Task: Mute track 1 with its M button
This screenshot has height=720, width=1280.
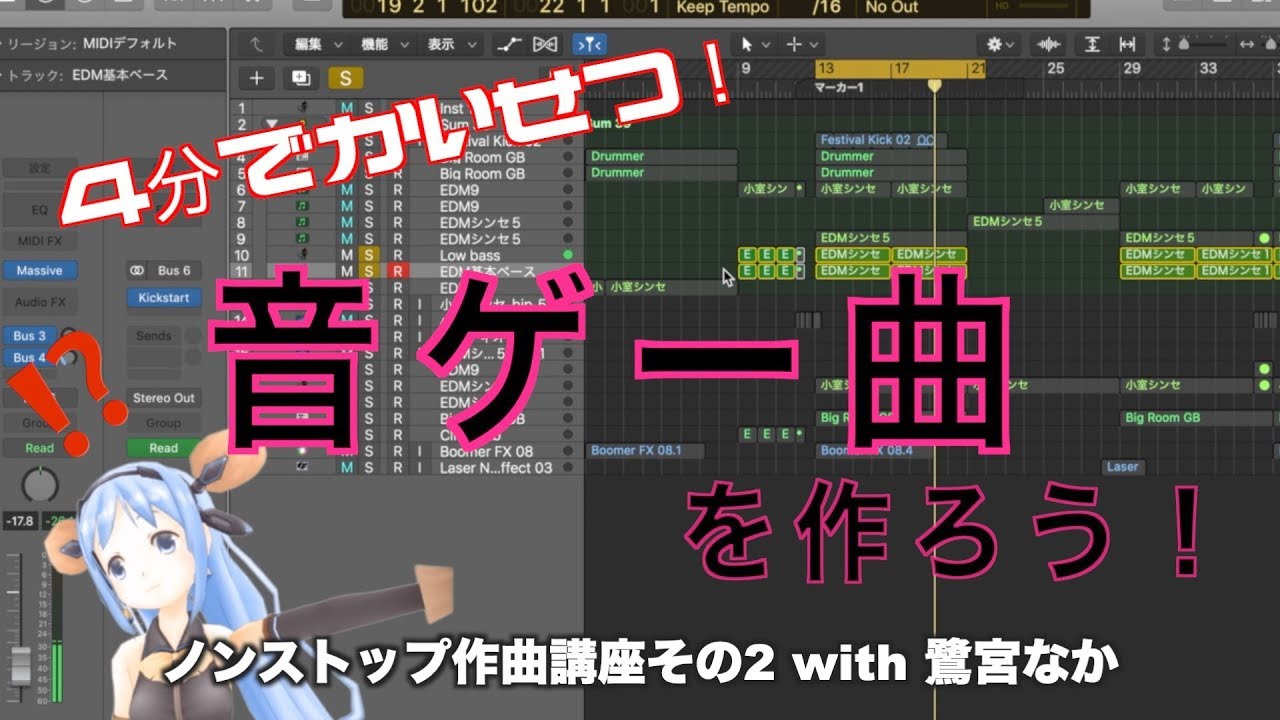Action: 347,107
